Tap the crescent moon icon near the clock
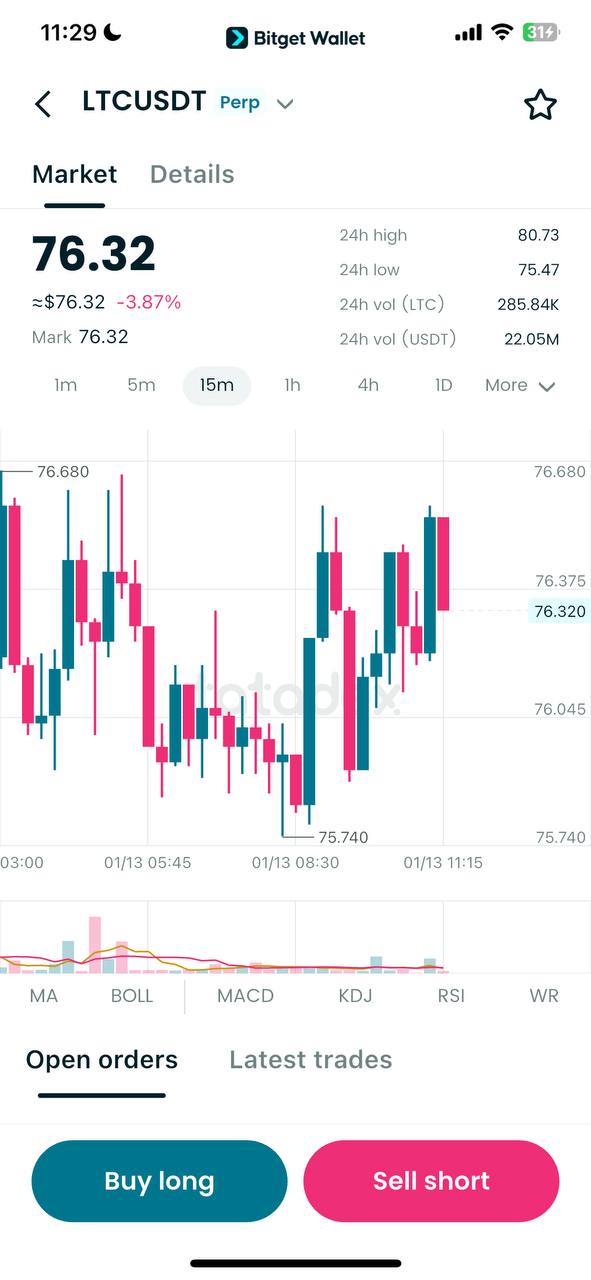 (x=113, y=31)
